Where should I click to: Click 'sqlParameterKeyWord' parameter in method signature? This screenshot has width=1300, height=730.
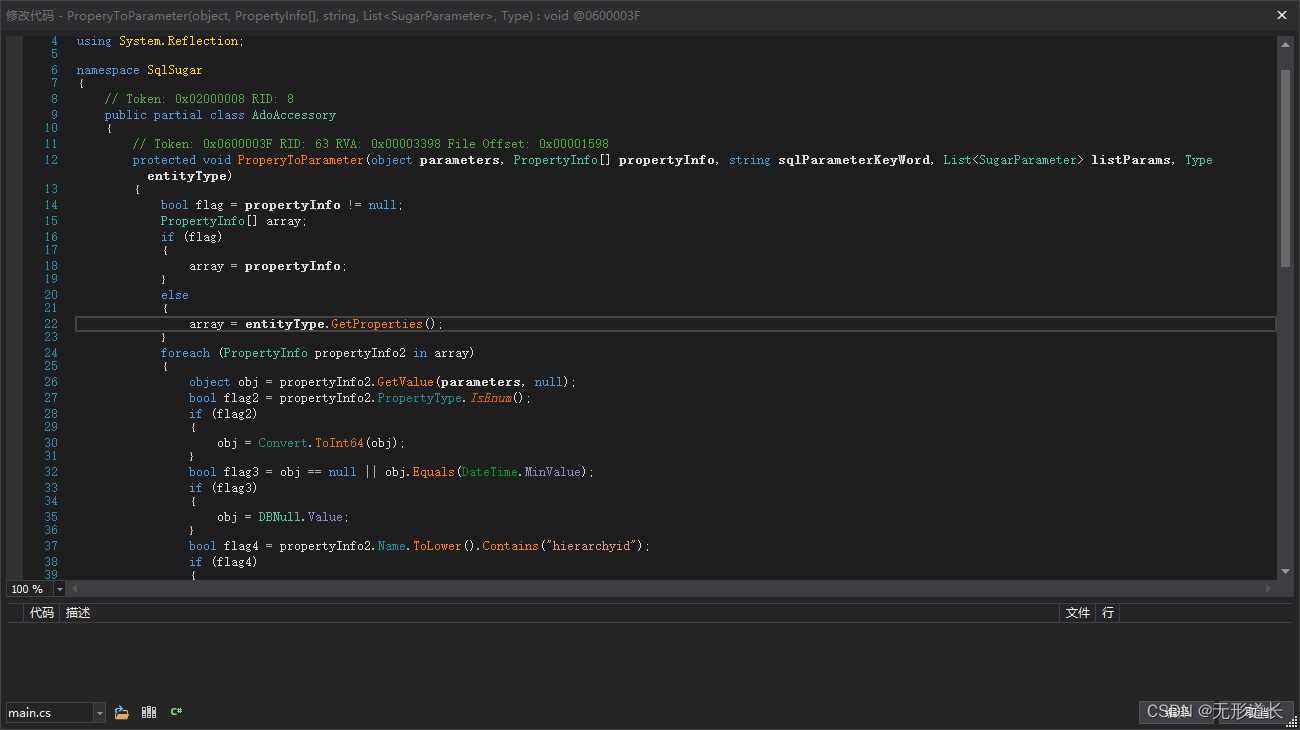(x=854, y=160)
